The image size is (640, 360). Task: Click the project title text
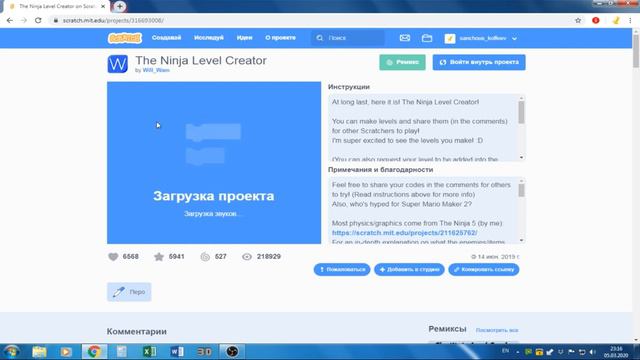pos(201,60)
